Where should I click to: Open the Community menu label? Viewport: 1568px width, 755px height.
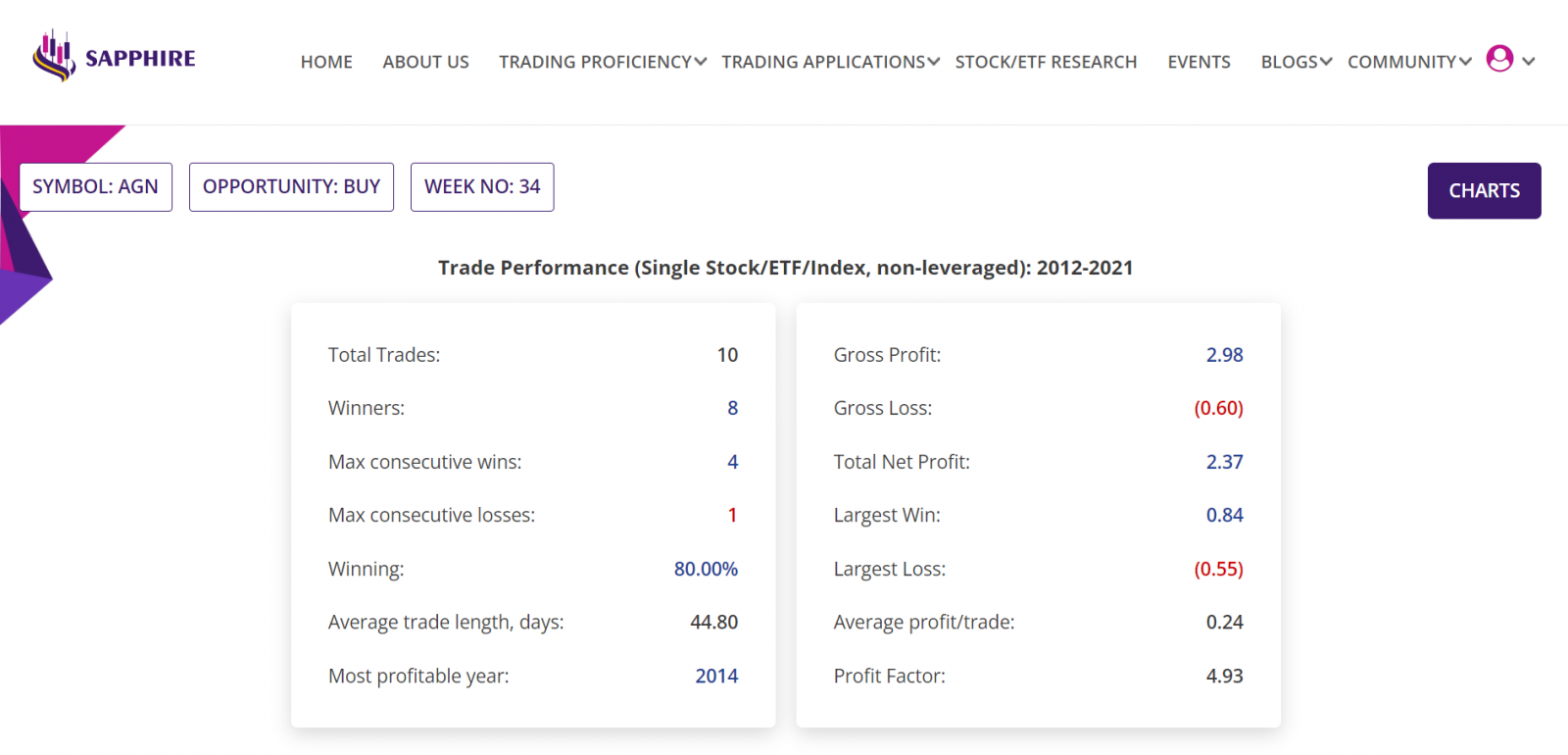[1401, 62]
